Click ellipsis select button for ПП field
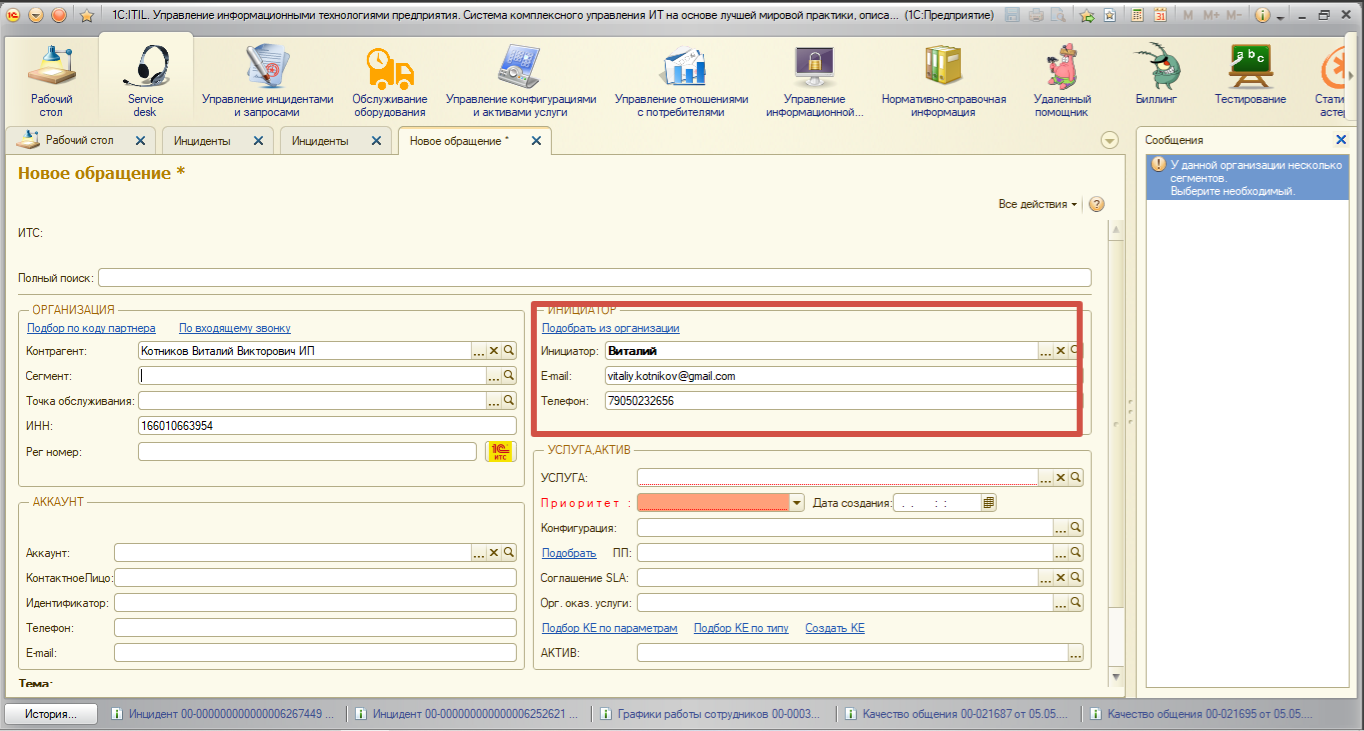The image size is (1364, 731). (x=1061, y=552)
